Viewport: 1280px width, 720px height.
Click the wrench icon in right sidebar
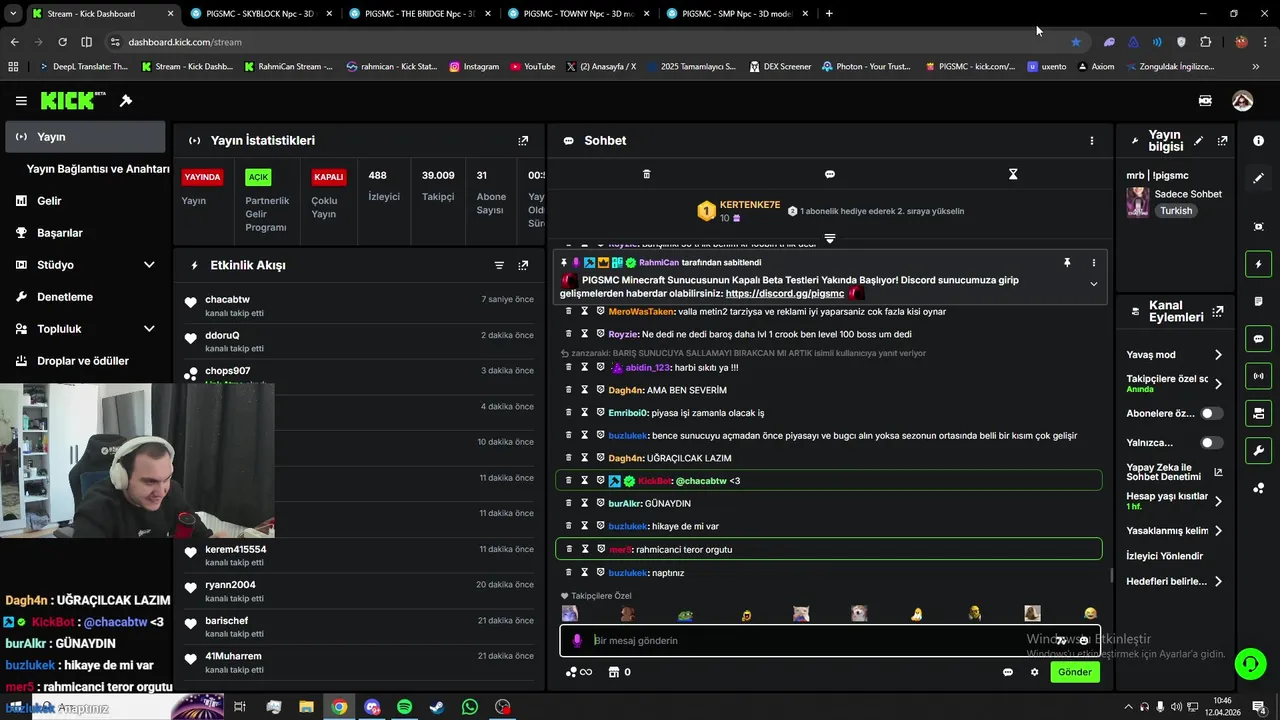1258,450
